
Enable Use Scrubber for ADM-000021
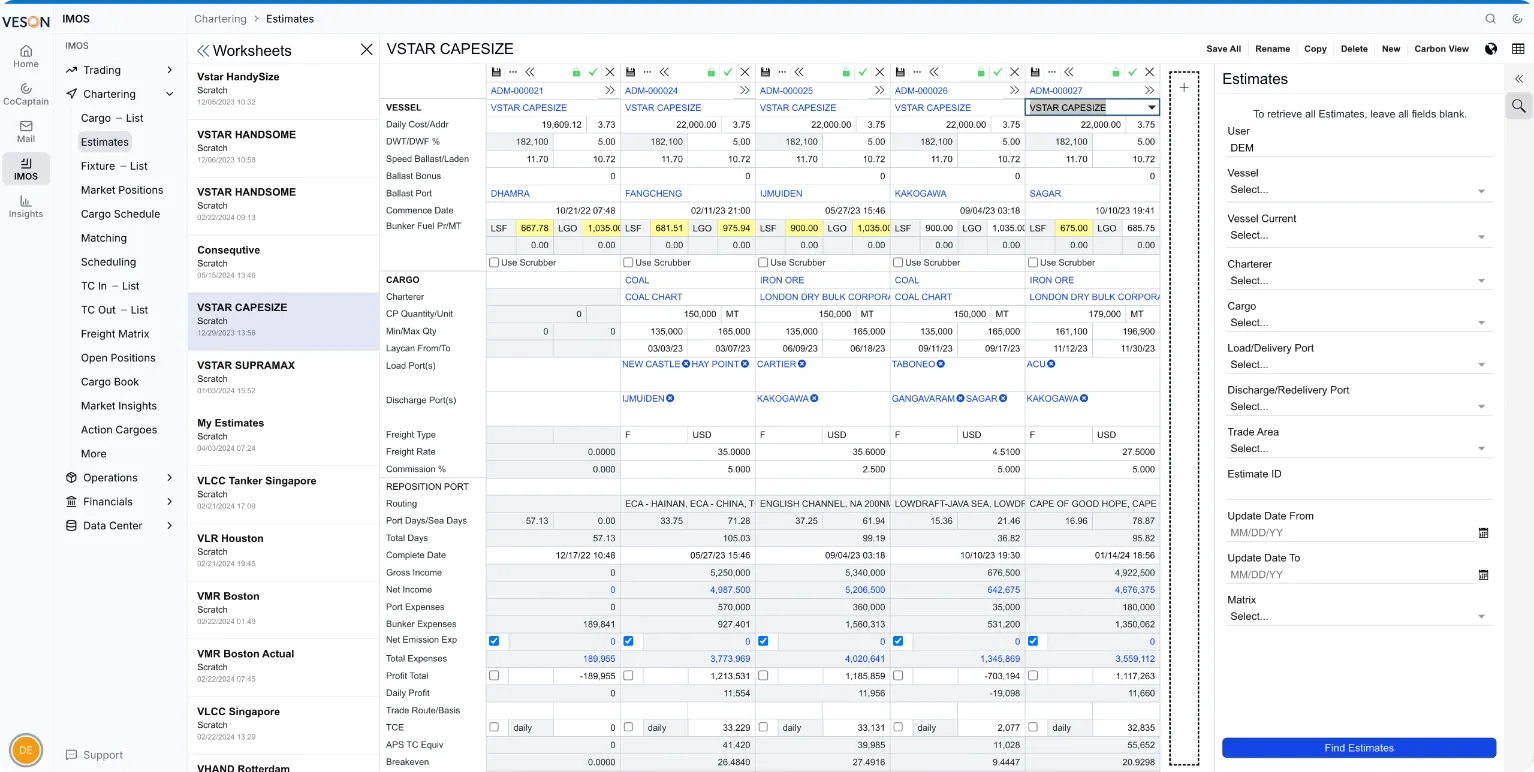coord(494,262)
